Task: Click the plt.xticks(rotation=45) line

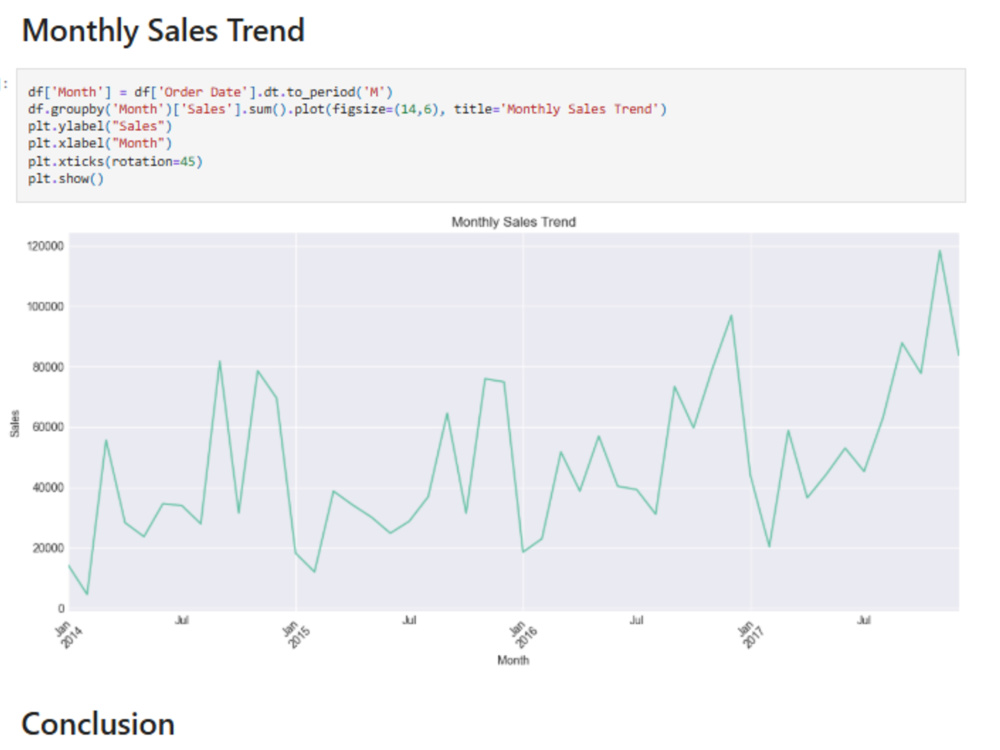Action: (x=115, y=161)
